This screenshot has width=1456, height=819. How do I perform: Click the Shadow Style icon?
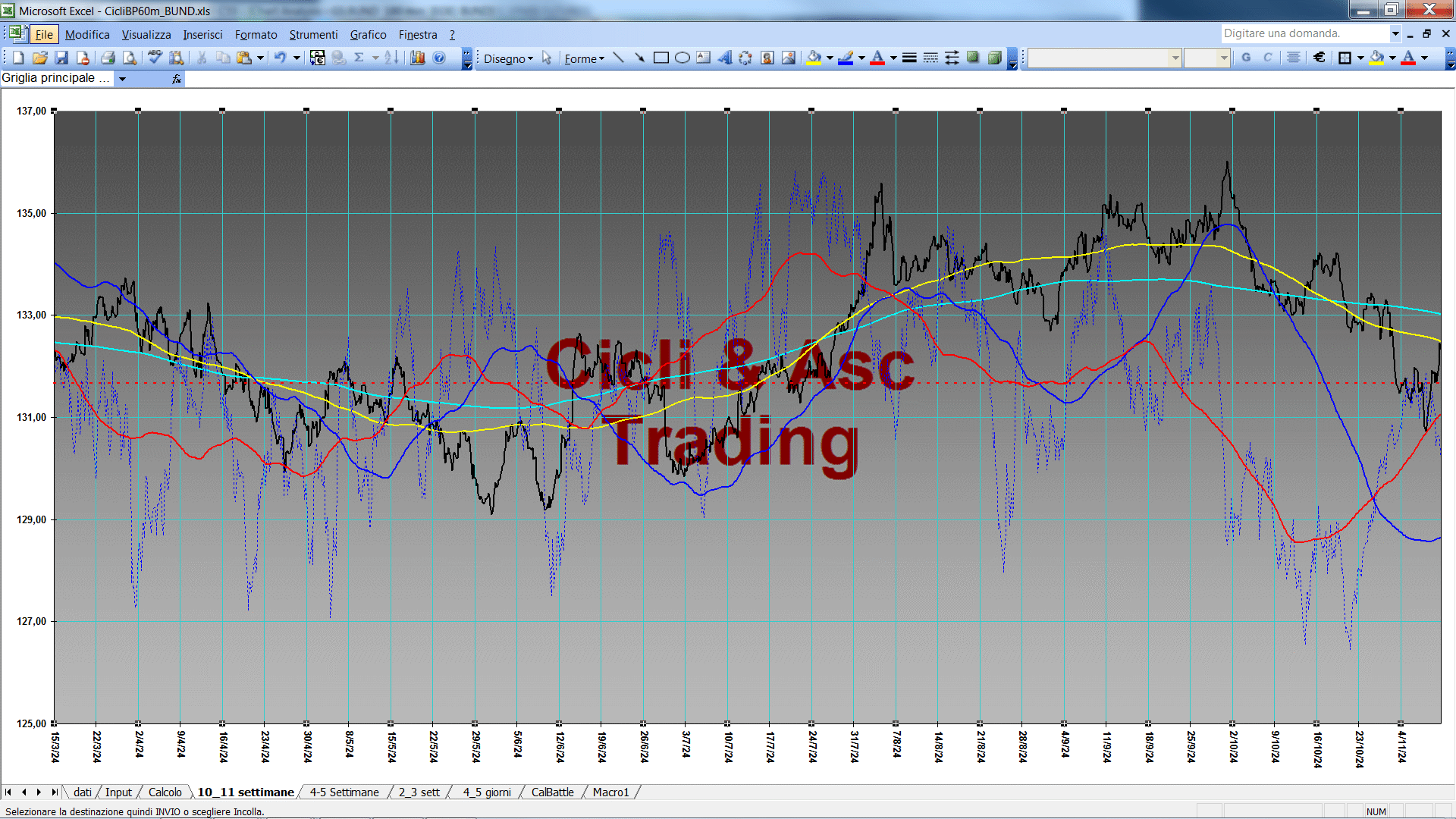pos(973,58)
